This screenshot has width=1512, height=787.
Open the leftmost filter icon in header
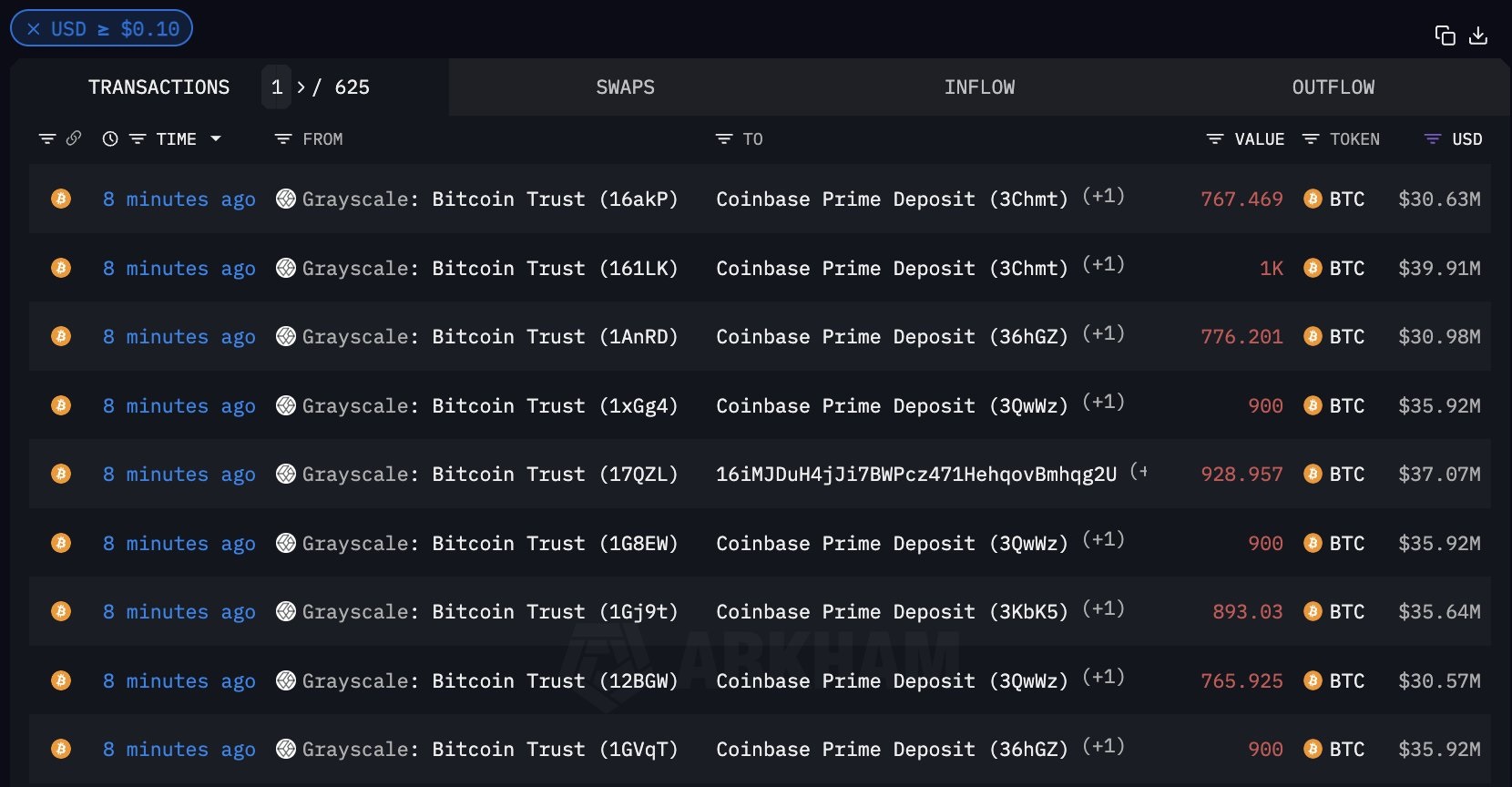coord(47,139)
